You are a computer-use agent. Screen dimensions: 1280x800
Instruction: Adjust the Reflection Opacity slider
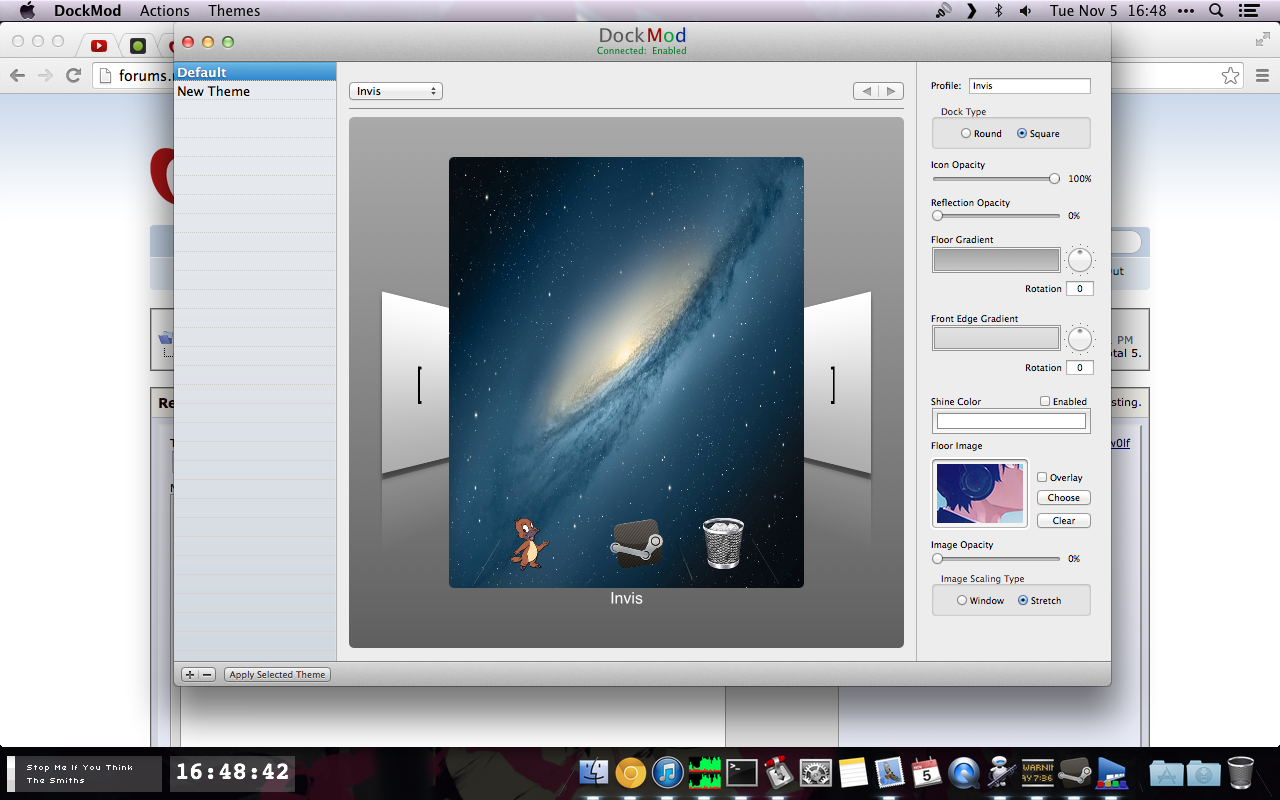click(x=996, y=215)
